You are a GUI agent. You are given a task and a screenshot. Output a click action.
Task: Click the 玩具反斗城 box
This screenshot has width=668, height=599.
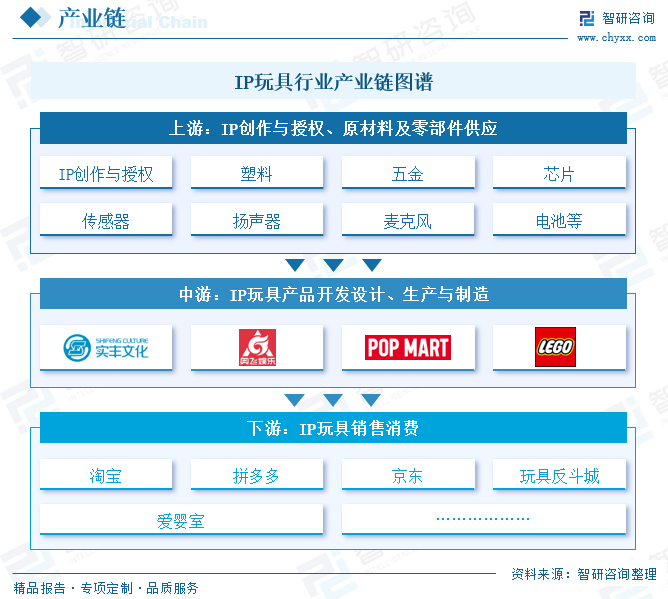click(x=559, y=476)
